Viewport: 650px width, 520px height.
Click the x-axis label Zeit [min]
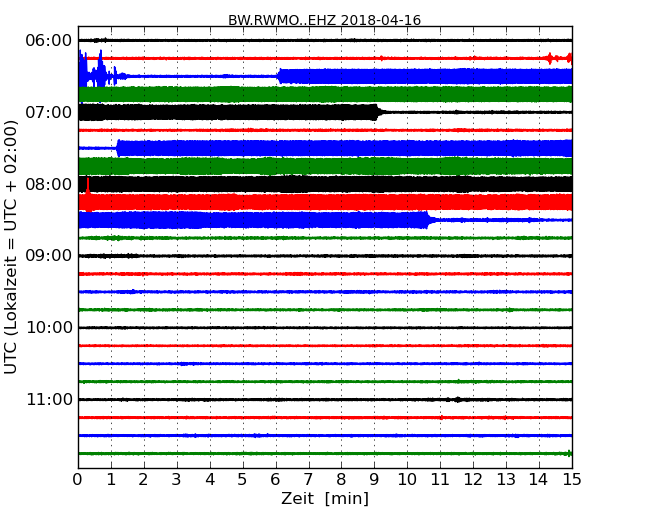pos(325,498)
